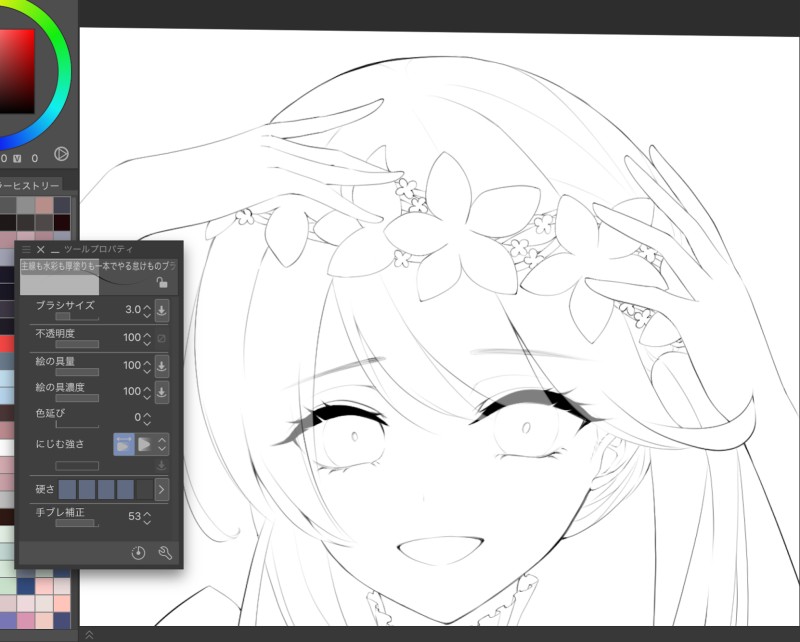Decrease brush size with the down arrow
The height and width of the screenshot is (642, 800).
[x=147, y=315]
